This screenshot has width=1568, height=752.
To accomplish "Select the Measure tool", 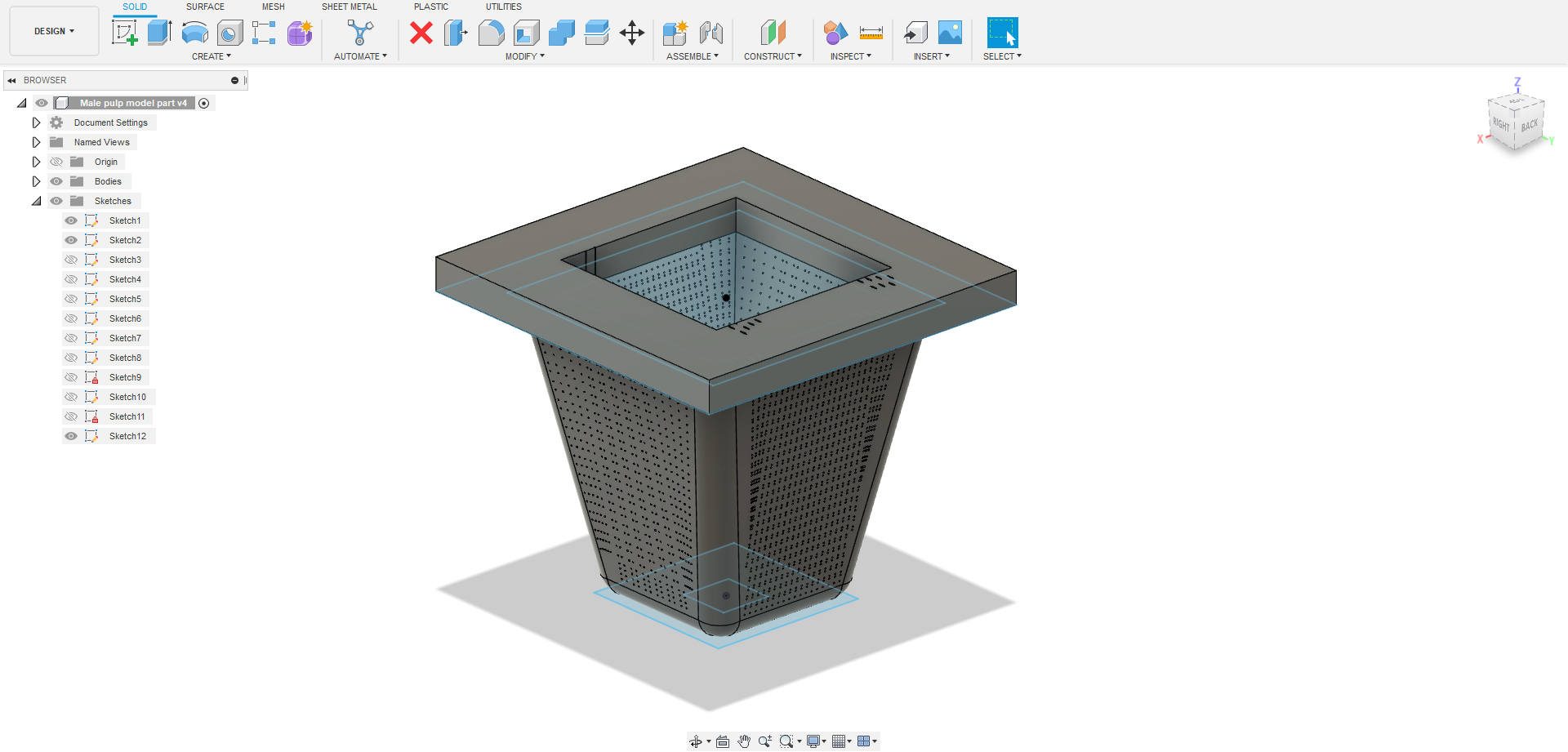I will 871,33.
